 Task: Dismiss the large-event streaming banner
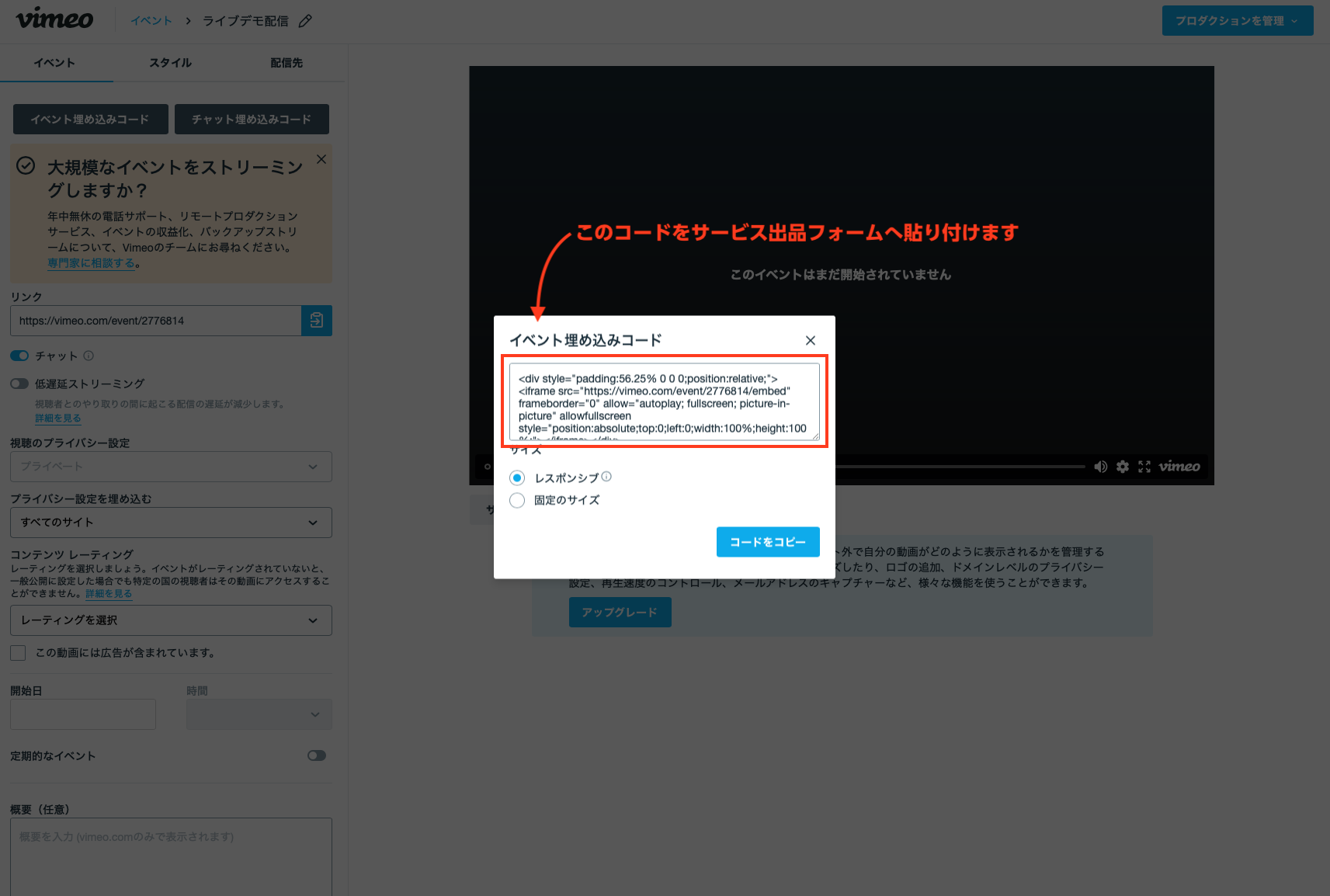pos(321,159)
